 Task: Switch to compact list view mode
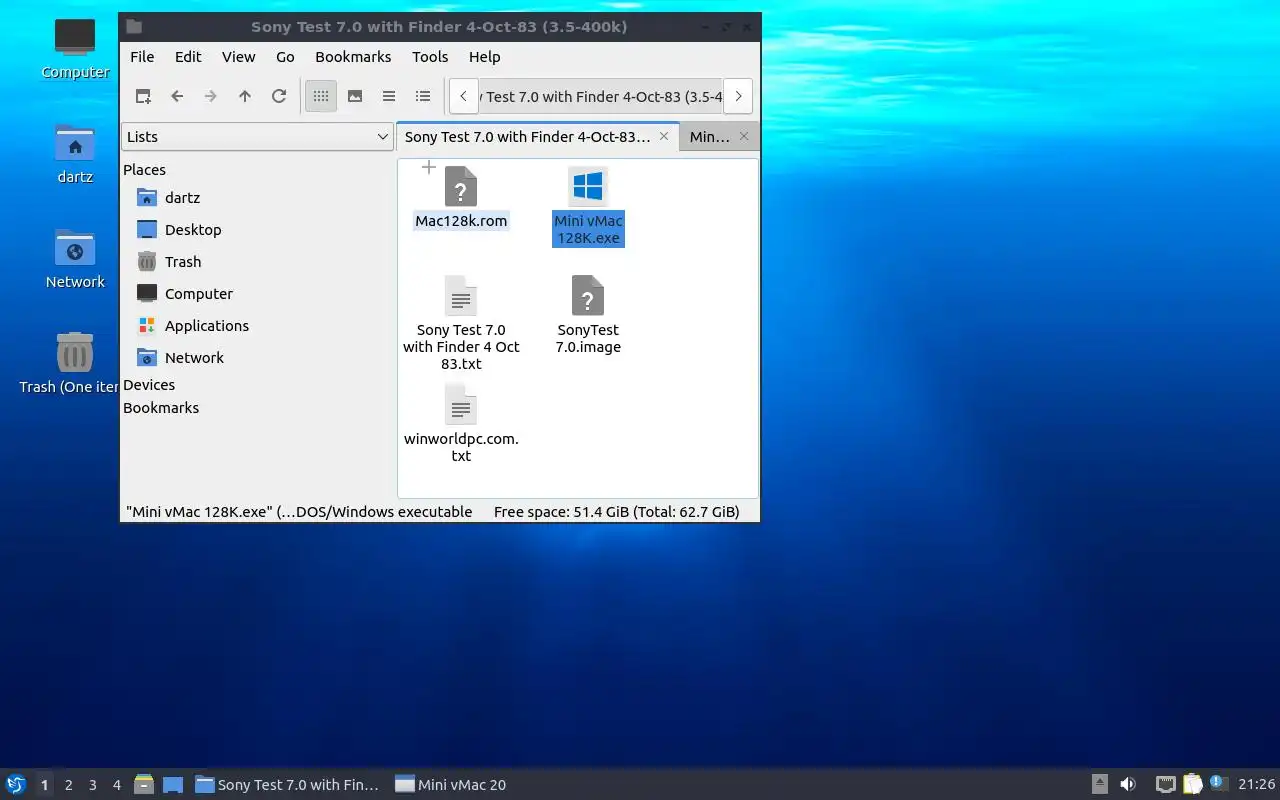coord(389,96)
